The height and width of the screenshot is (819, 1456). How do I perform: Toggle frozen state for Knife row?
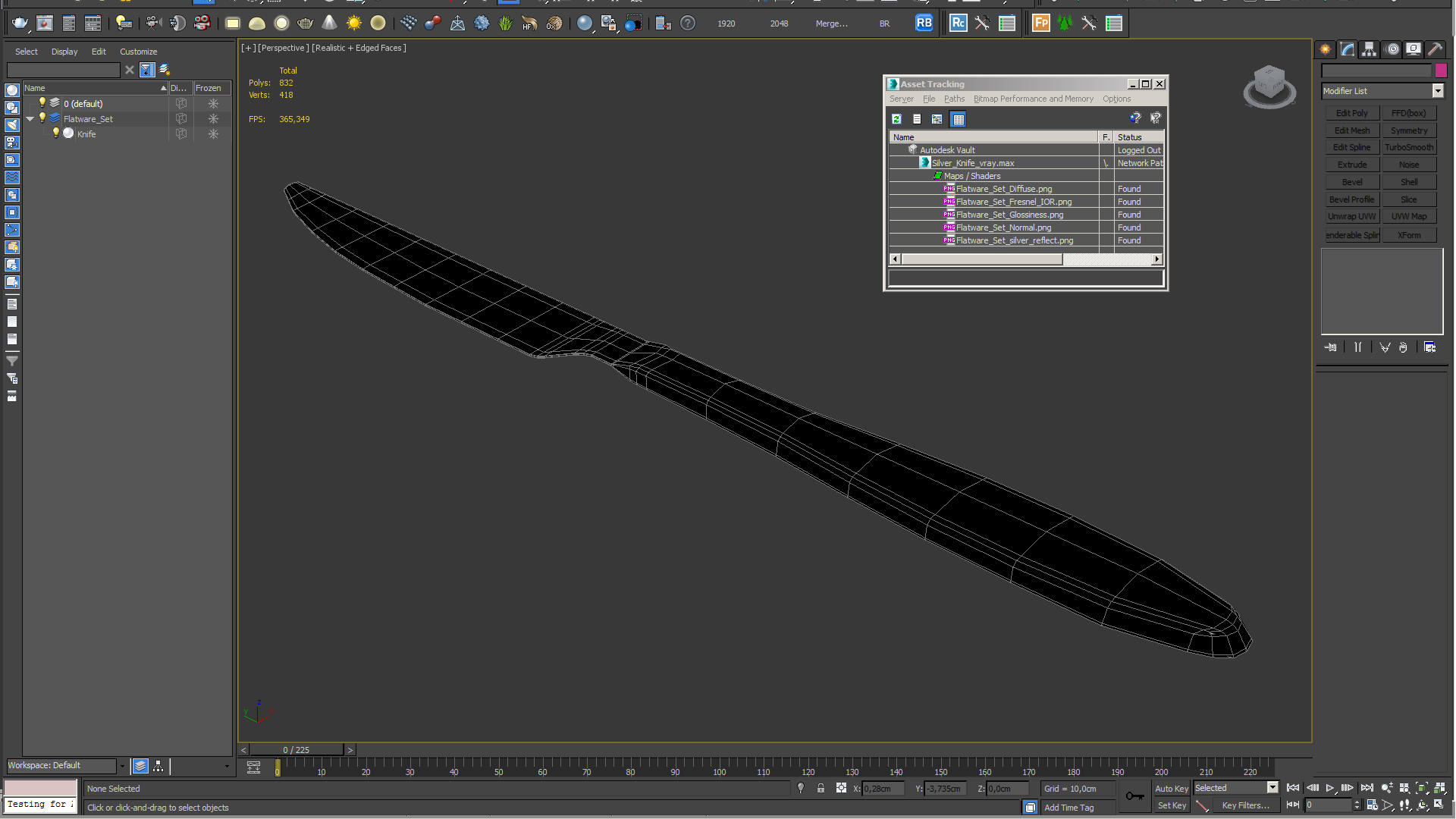[x=213, y=133]
